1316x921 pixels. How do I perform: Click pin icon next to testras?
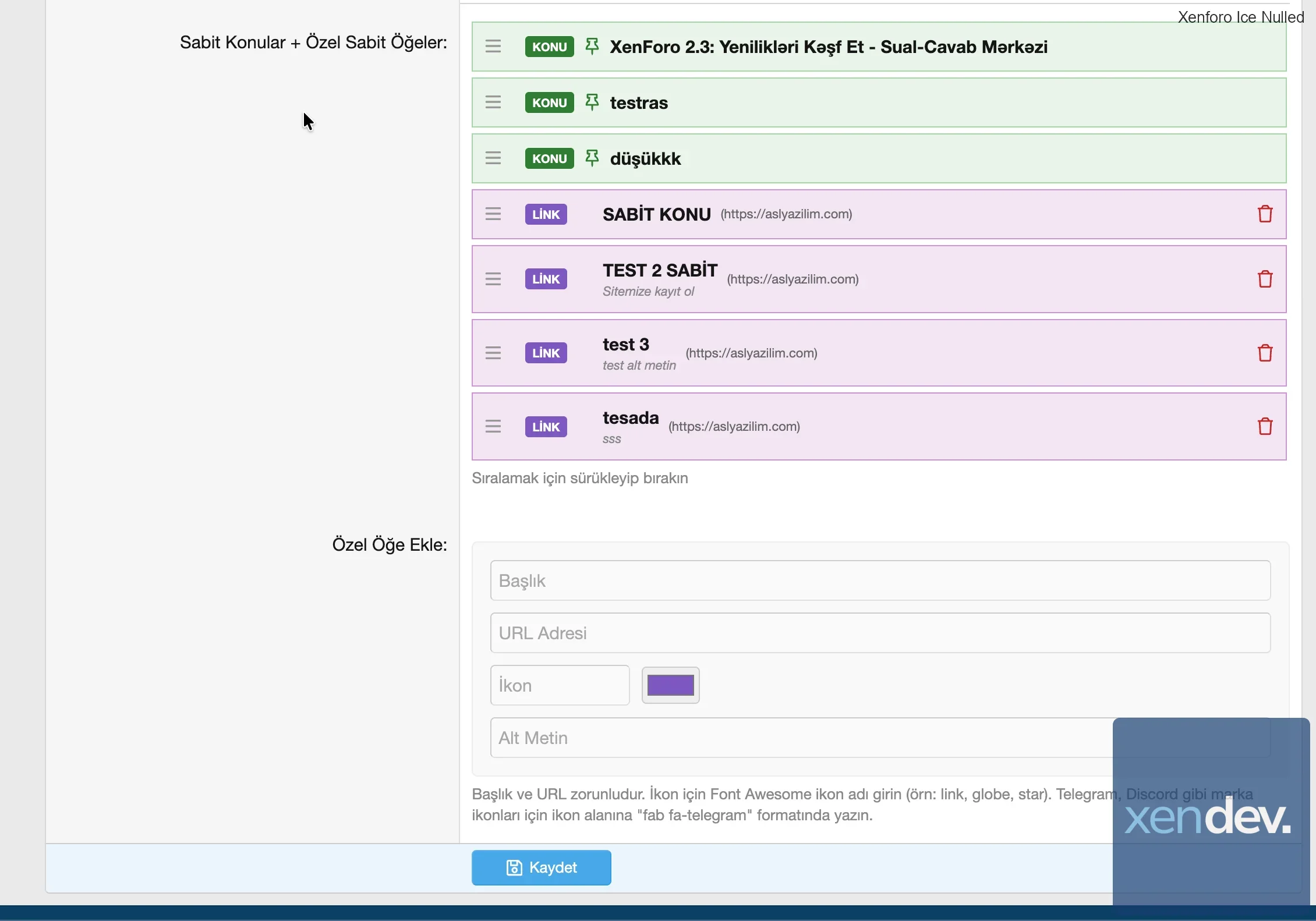click(x=592, y=102)
